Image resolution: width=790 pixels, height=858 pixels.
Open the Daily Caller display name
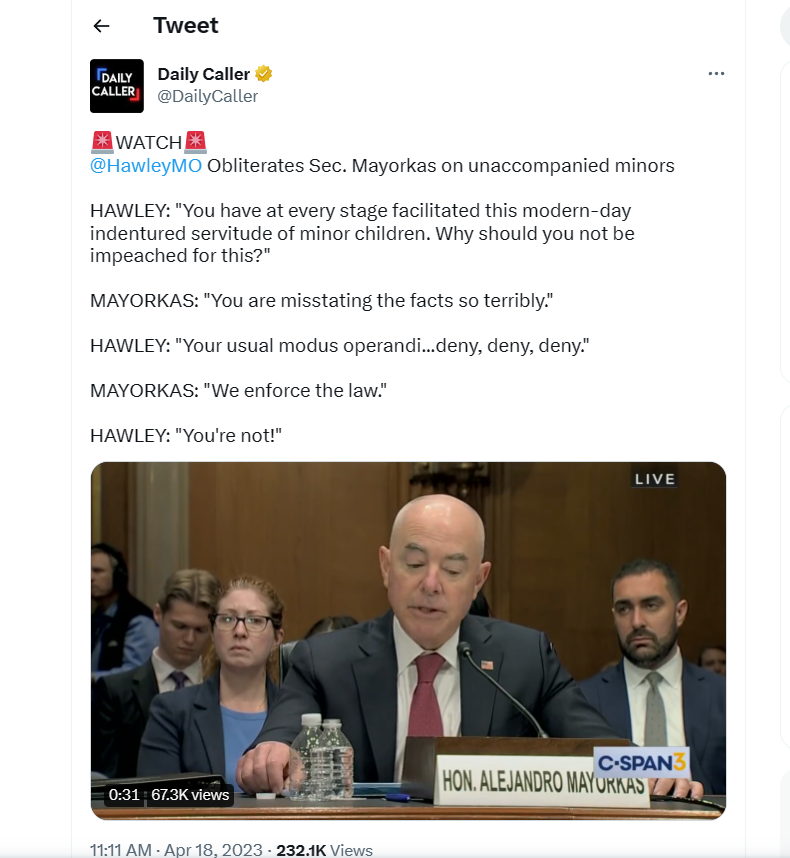pyautogui.click(x=204, y=74)
